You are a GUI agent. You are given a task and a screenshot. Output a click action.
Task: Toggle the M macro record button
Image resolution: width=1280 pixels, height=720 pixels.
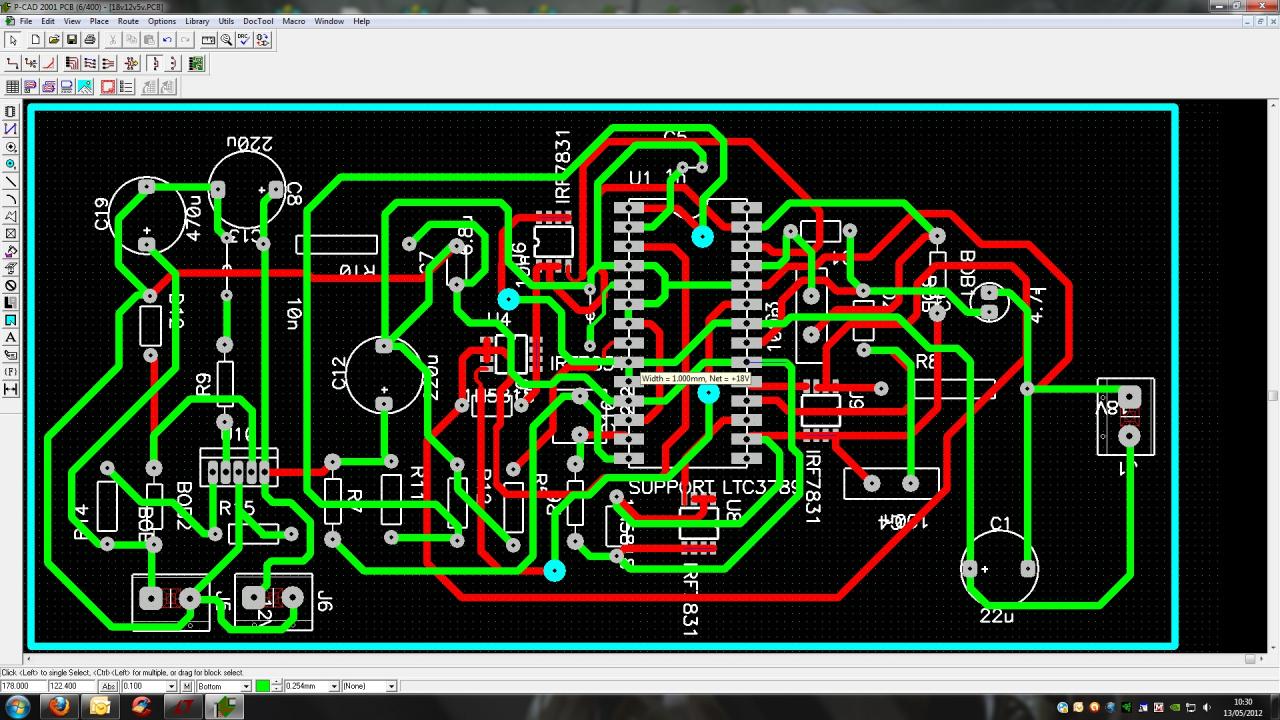(187, 686)
